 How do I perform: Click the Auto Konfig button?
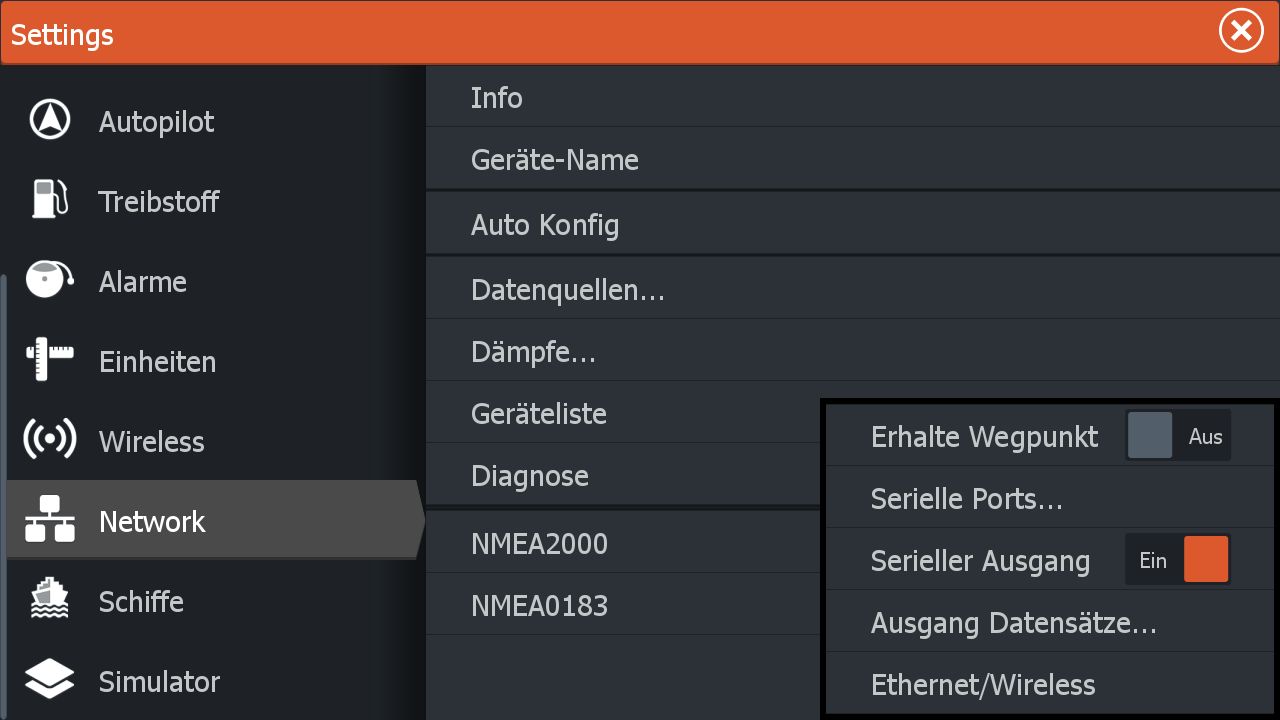[x=544, y=224]
